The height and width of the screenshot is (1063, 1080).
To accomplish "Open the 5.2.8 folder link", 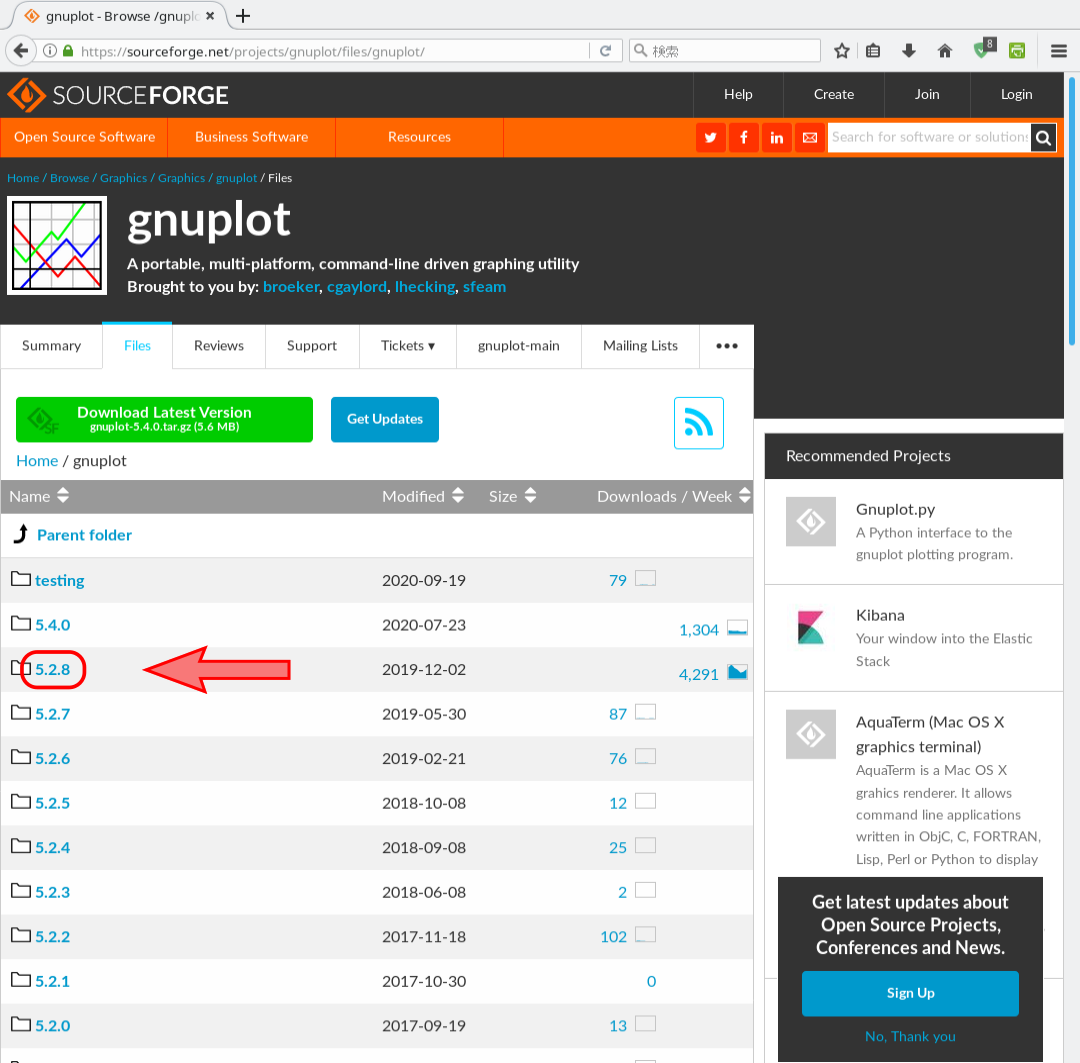I will point(53,670).
